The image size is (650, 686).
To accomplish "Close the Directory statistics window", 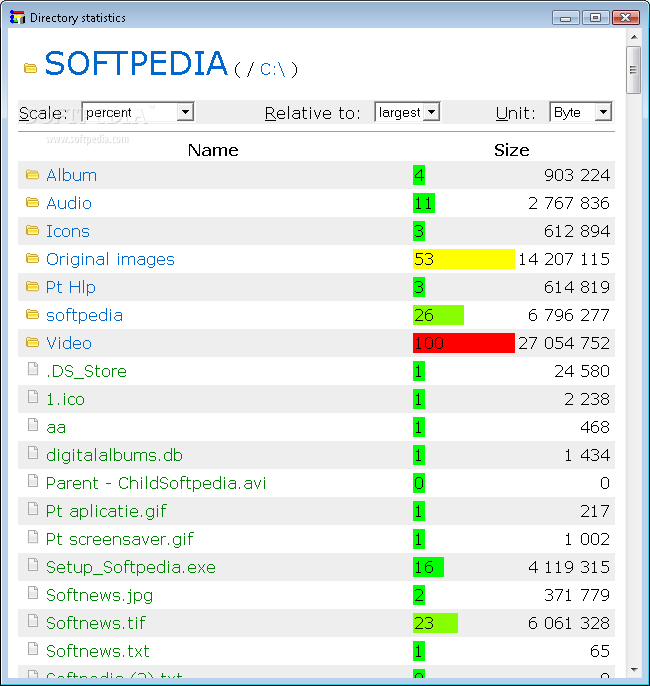I will (626, 18).
